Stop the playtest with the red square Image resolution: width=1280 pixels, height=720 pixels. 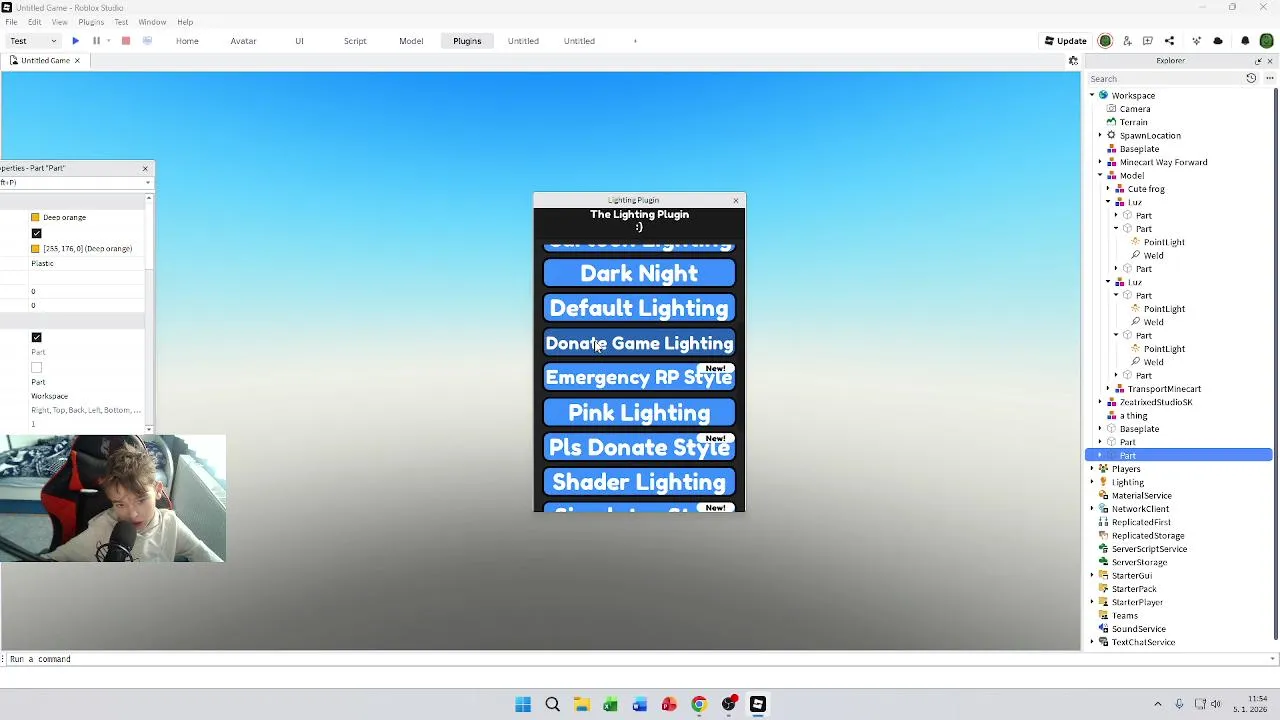[126, 41]
